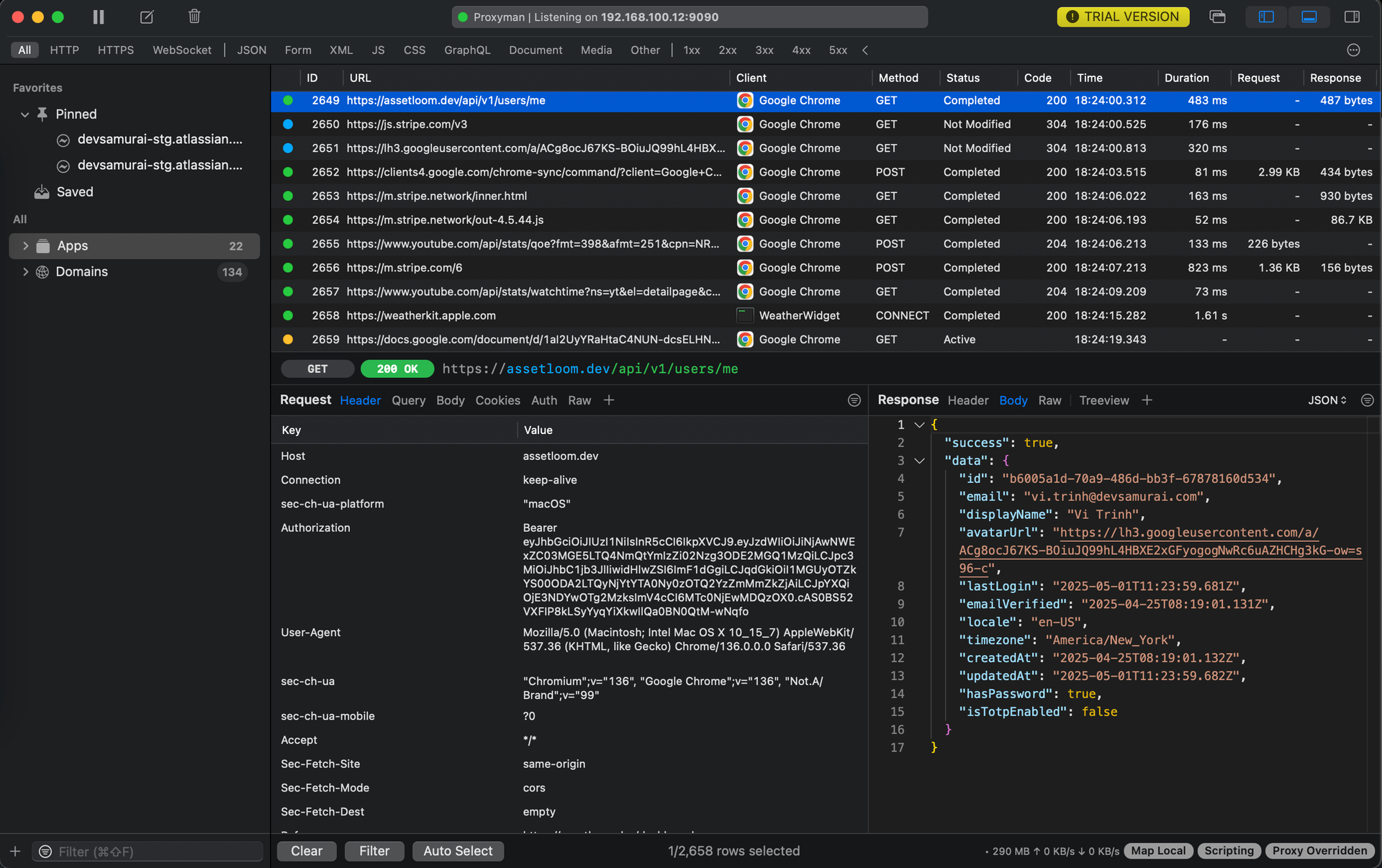1382x868 pixels.
Task: Expand the Apps tree node
Action: (x=25, y=246)
